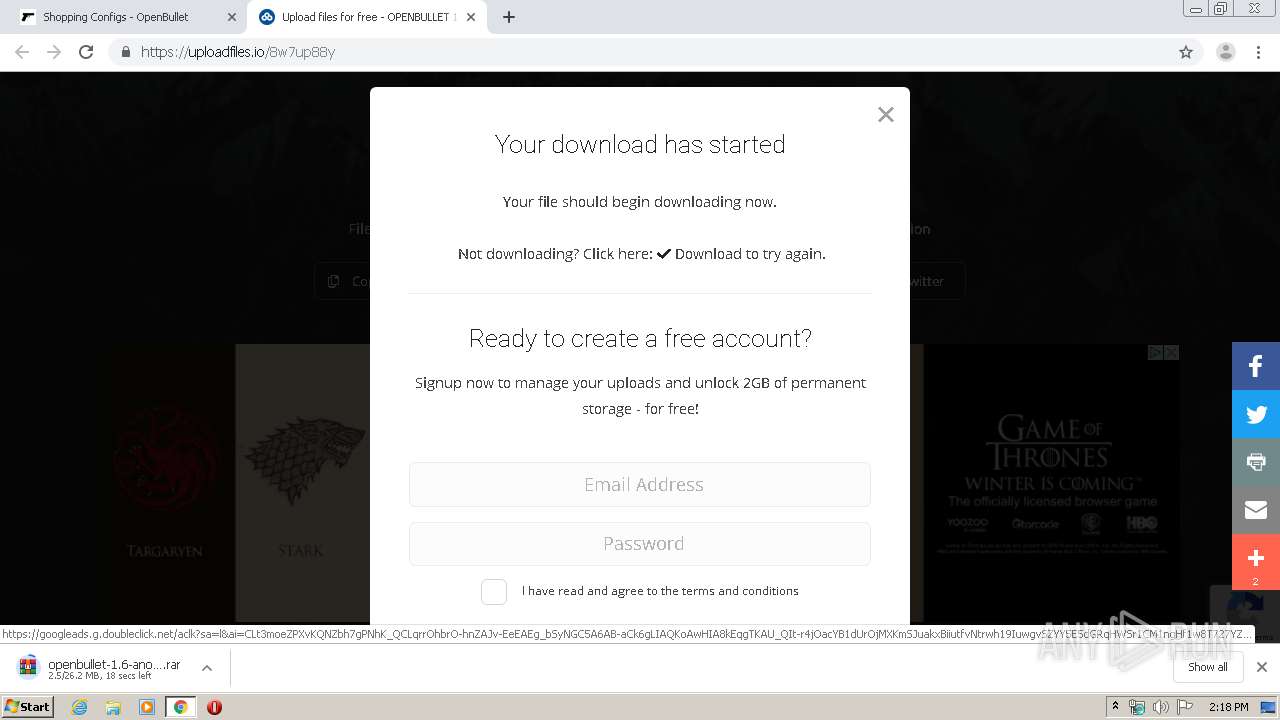The image size is (1280, 720).
Task: Click the Stark house ad image
Action: [x=302, y=483]
